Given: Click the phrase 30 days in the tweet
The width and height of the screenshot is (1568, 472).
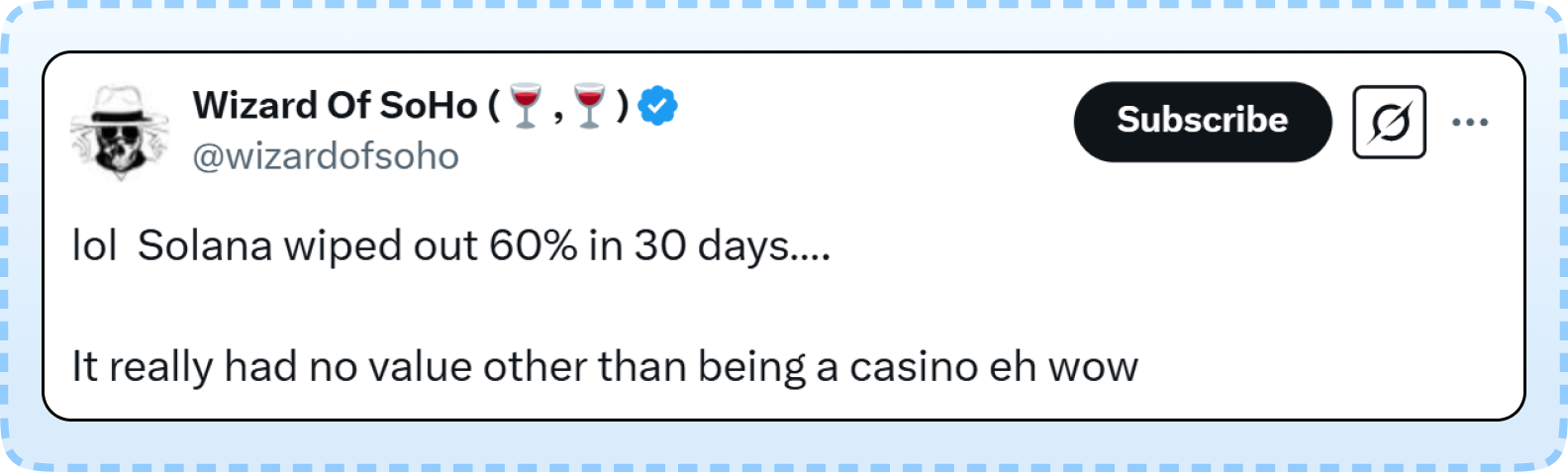Looking at the screenshot, I should pos(712,245).
